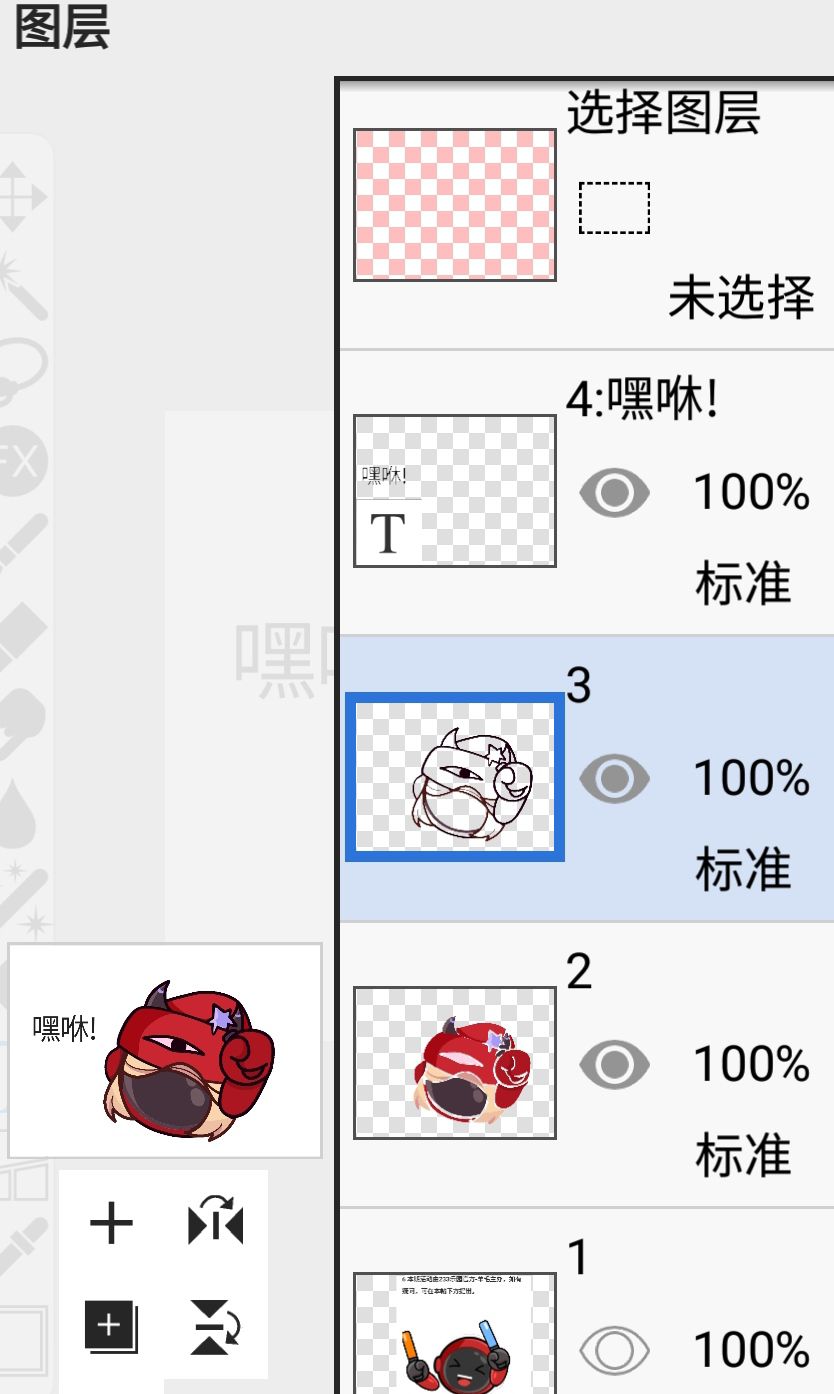Viewport: 834px width, 1394px height.
Task: Hide layer 4 嘿咻! with eye icon
Action: (x=615, y=492)
